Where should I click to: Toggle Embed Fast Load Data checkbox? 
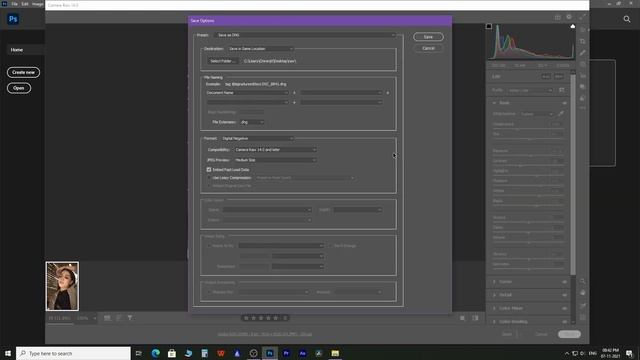(209, 169)
